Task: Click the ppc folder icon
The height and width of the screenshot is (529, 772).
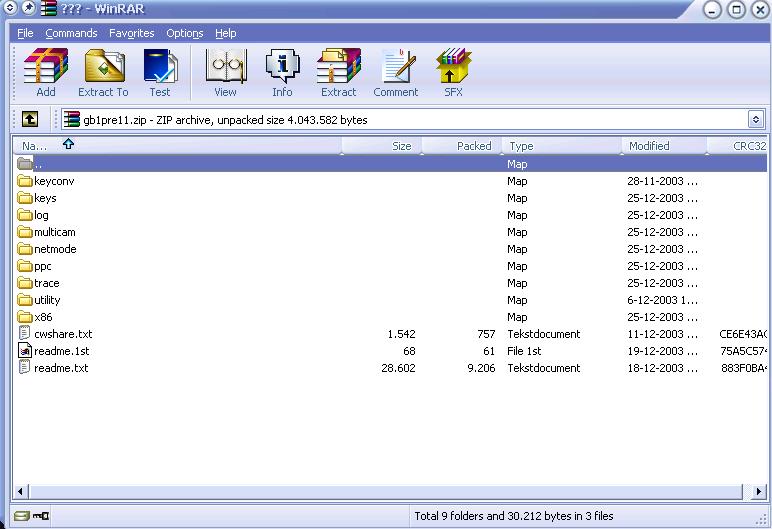Action: click(x=25, y=266)
